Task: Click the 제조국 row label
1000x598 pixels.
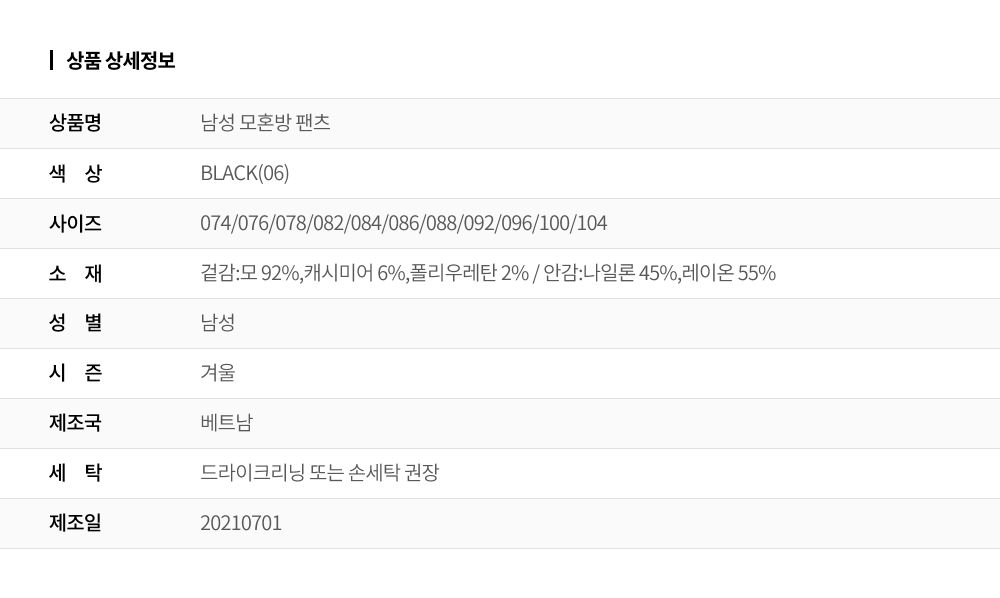Action: coord(75,423)
